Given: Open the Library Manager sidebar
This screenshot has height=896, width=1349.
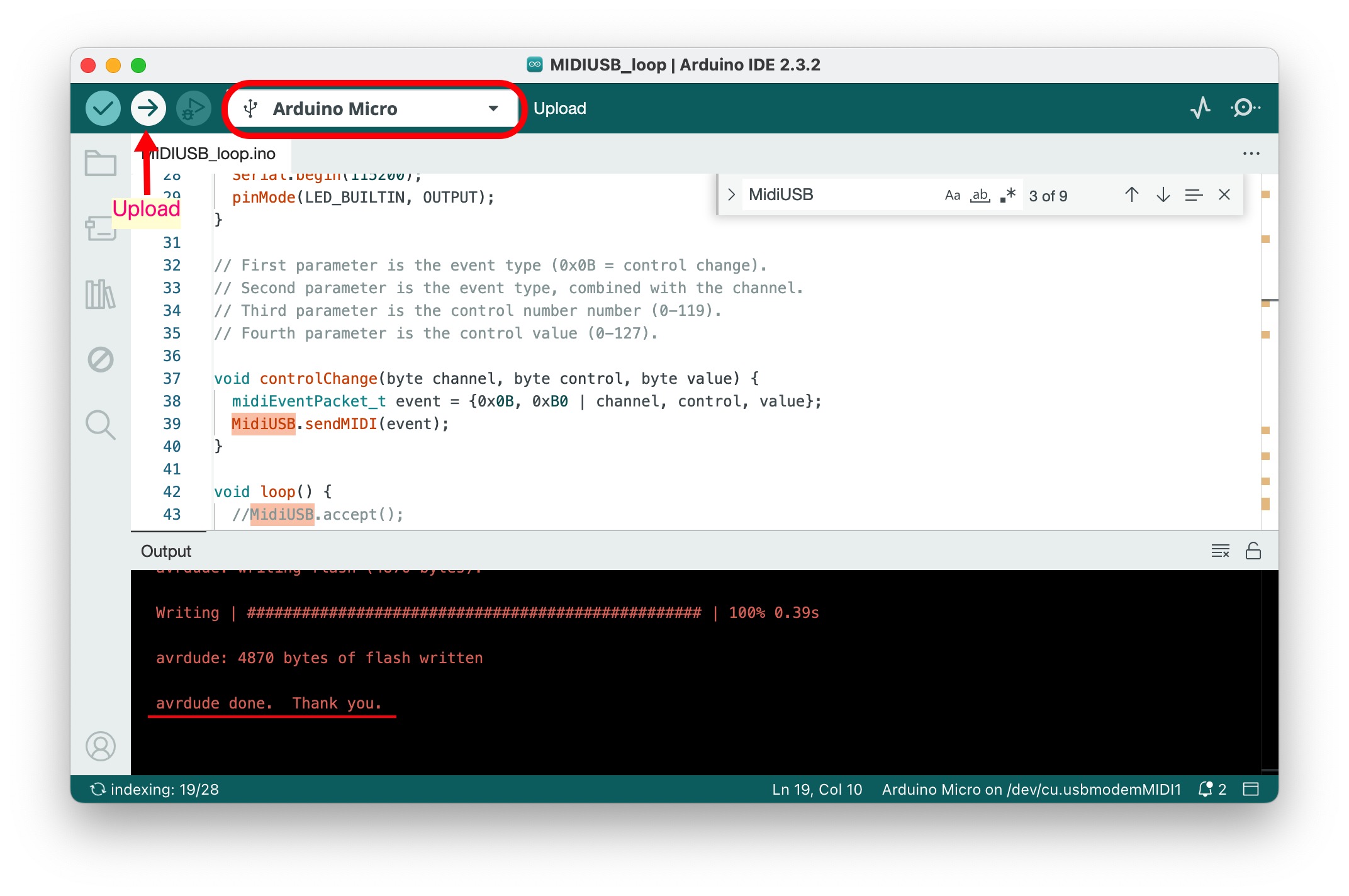Looking at the screenshot, I should pyautogui.click(x=101, y=294).
